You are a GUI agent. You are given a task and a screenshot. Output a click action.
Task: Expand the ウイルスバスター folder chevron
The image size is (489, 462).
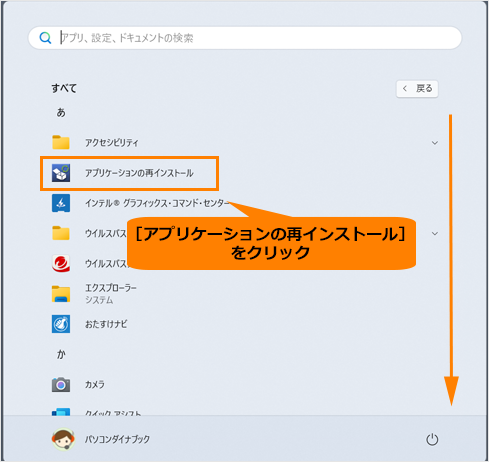point(435,233)
